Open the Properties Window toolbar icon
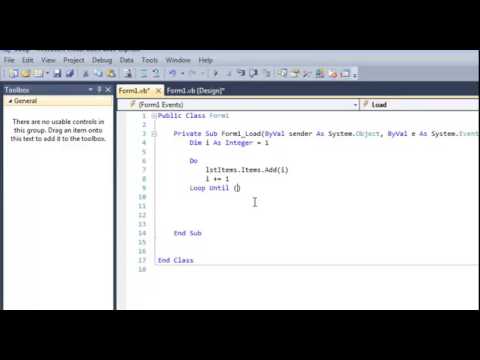Screen dimensions: 480x360 point(295,73)
